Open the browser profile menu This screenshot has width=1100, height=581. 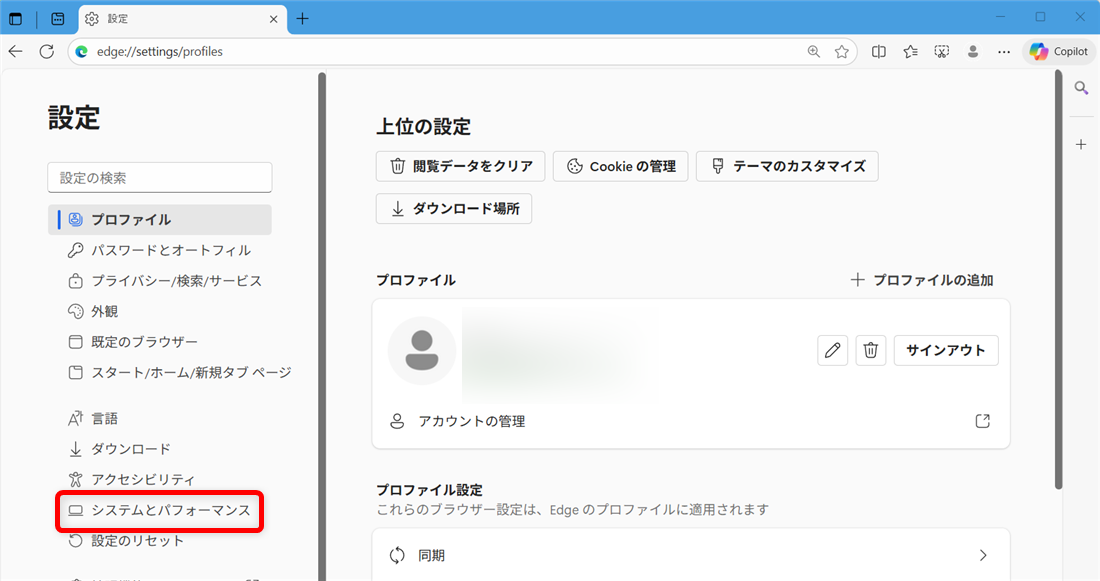(x=972, y=51)
